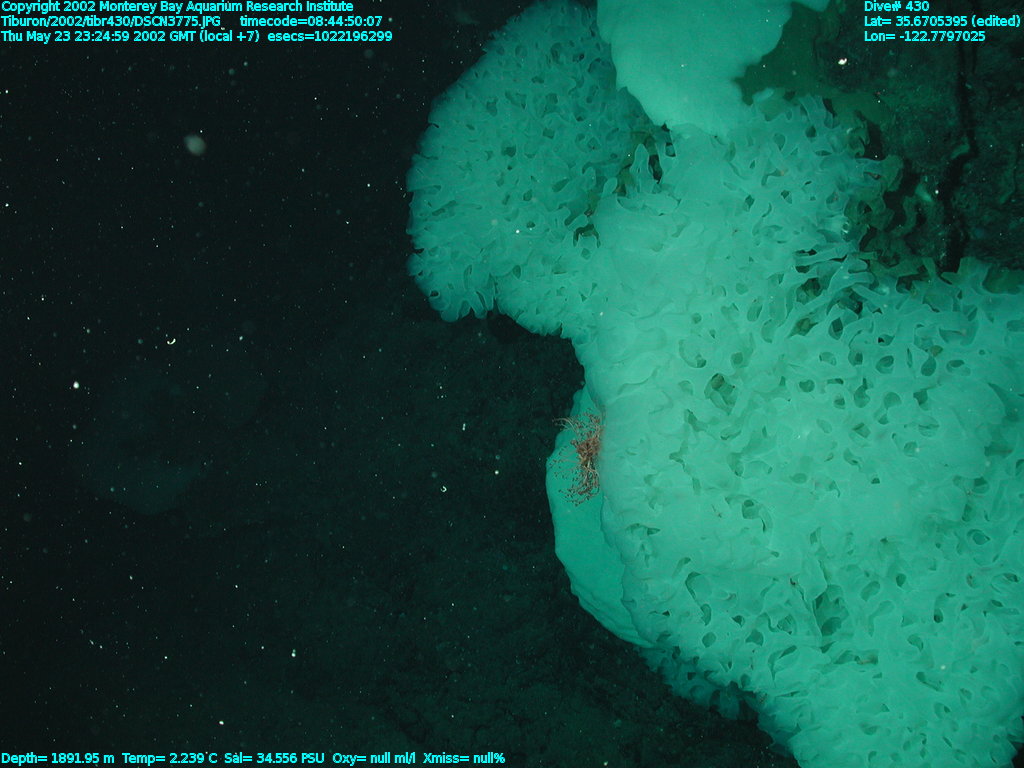Click the 'Depth= 1891.95 m' reading

[58, 758]
